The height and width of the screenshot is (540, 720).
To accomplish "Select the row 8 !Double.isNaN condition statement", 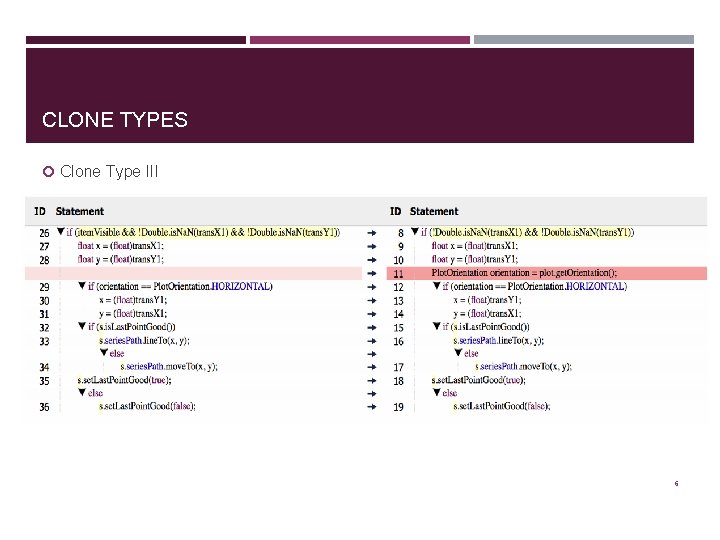I will [x=528, y=232].
